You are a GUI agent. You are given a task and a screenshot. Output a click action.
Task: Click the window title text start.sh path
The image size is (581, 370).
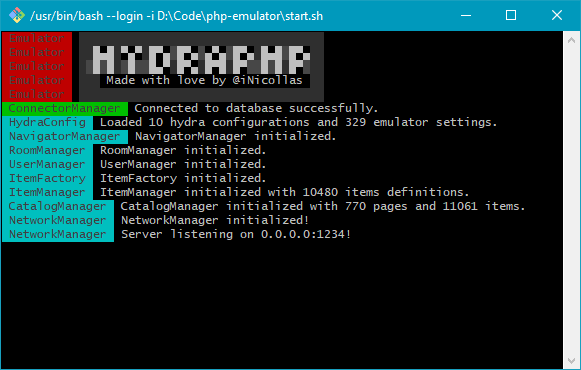[x=176, y=16]
